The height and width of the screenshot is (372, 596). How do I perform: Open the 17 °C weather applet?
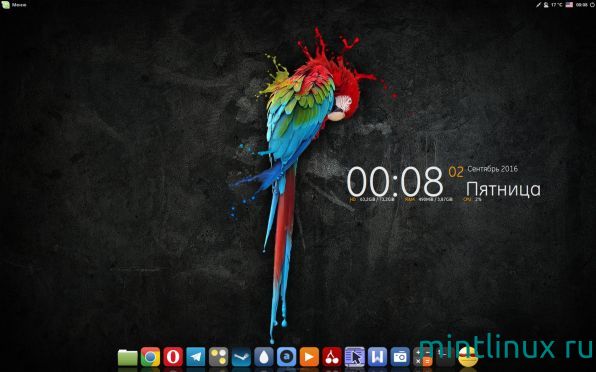tap(553, 5)
